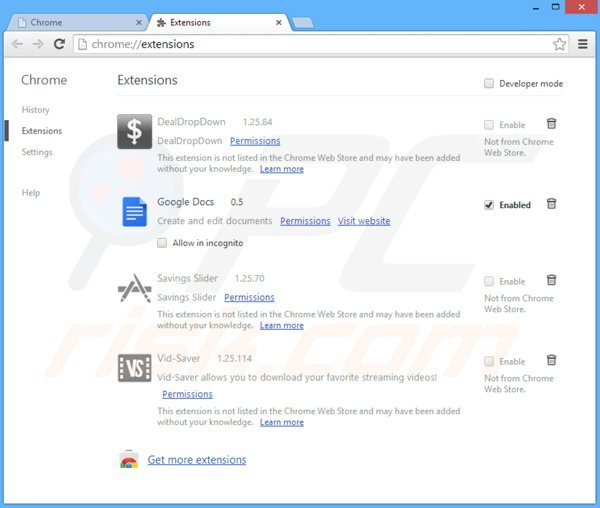Image resolution: width=600 pixels, height=508 pixels.
Task: Remove Savings Slider using its trash icon
Action: tap(551, 280)
